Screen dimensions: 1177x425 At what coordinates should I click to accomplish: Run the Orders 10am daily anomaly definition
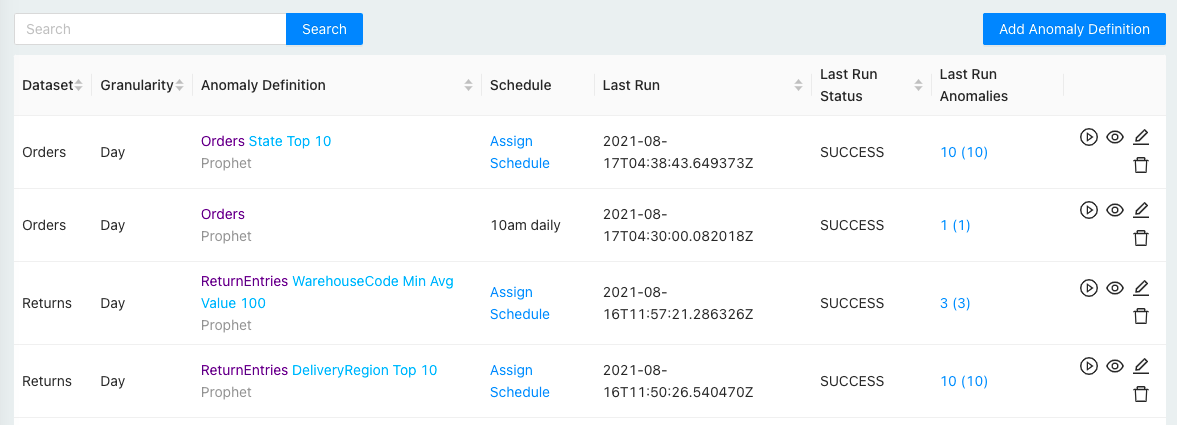pyautogui.click(x=1088, y=210)
